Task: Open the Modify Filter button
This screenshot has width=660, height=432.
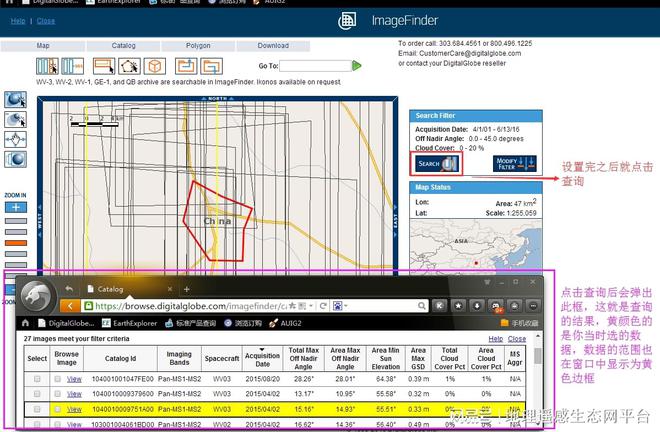Action: coord(514,164)
